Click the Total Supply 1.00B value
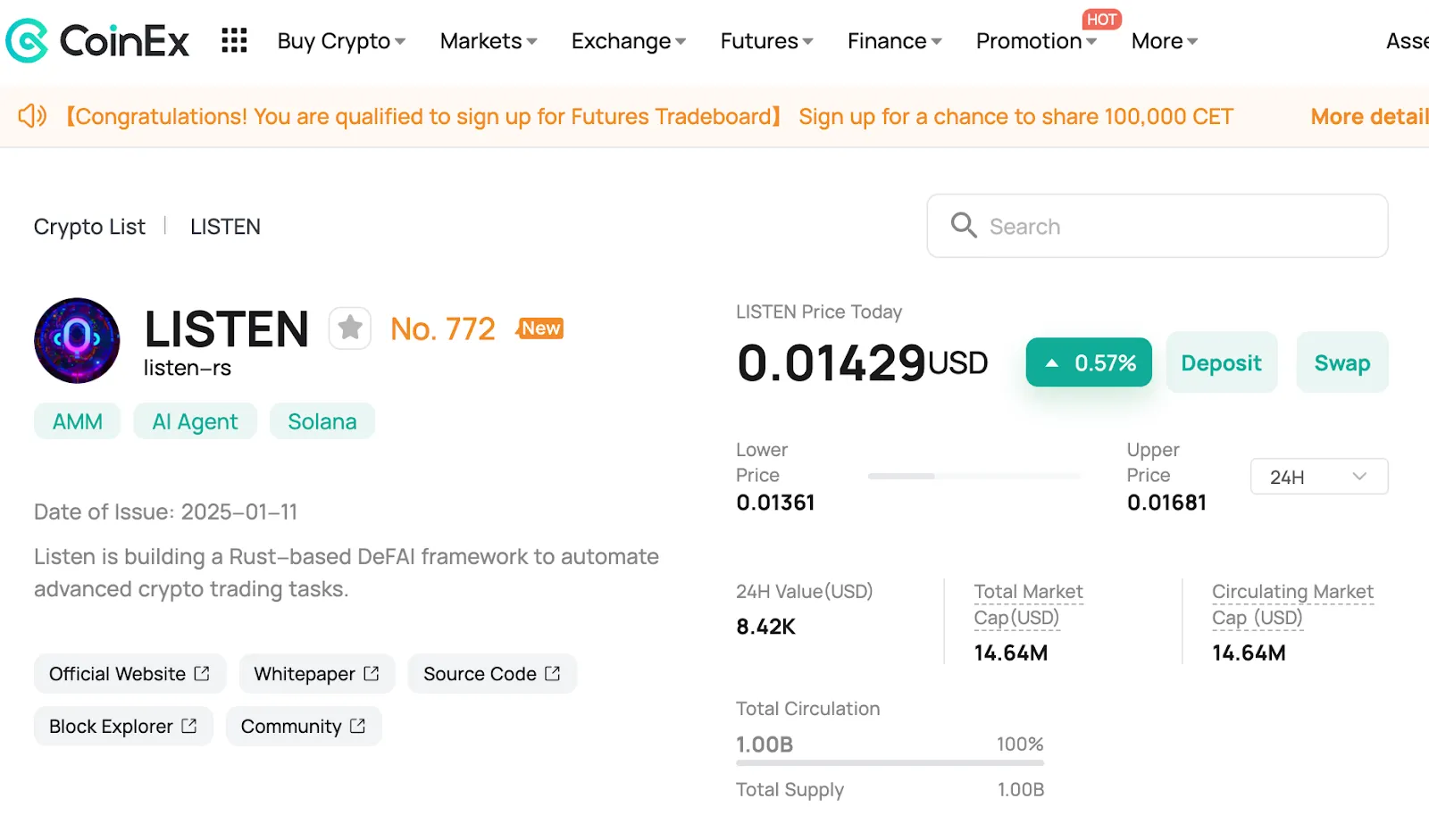 pos(1020,789)
